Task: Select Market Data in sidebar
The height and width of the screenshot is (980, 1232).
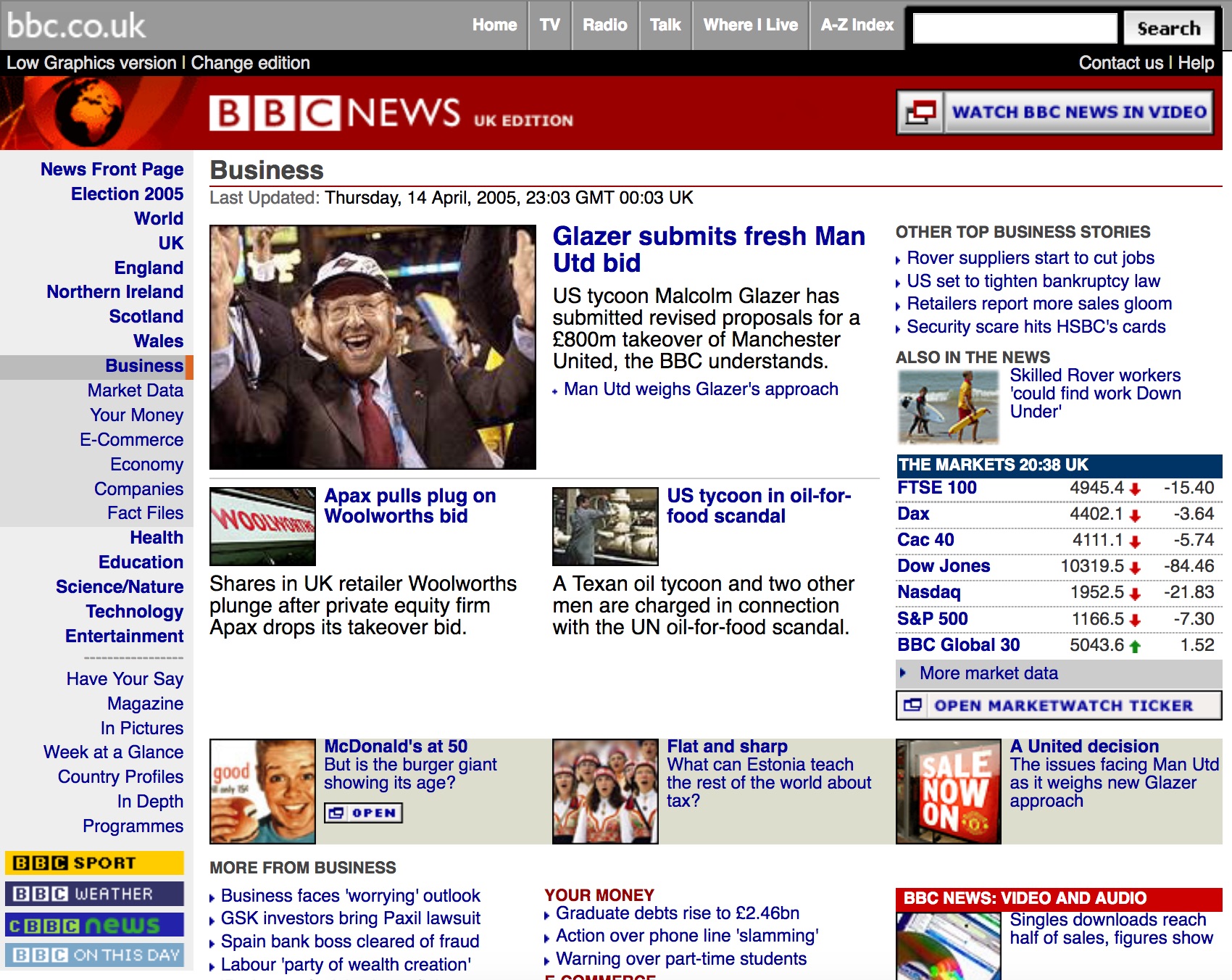Action: [x=136, y=390]
